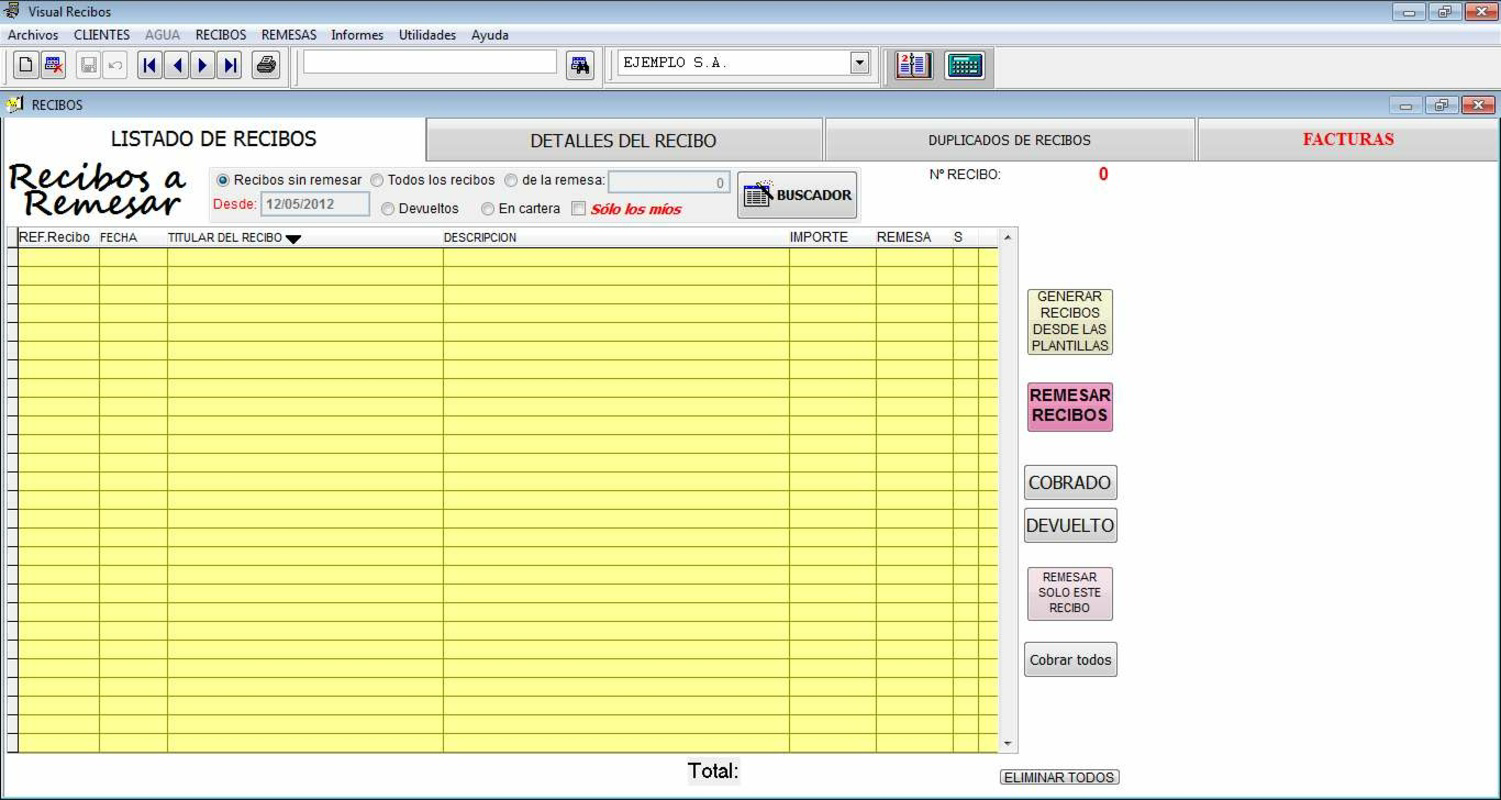The width and height of the screenshot is (1501, 800).
Task: Open the calculator icon
Action: (x=965, y=65)
